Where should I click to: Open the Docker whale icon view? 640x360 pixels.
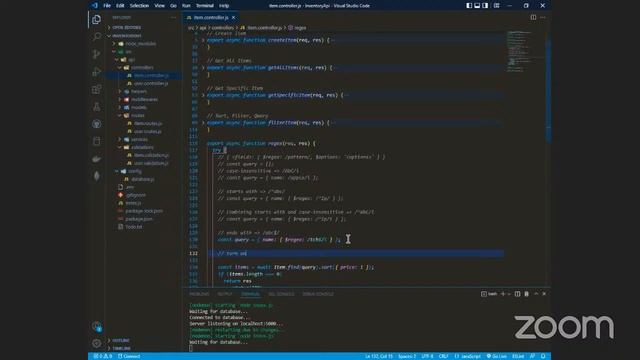pos(96,159)
